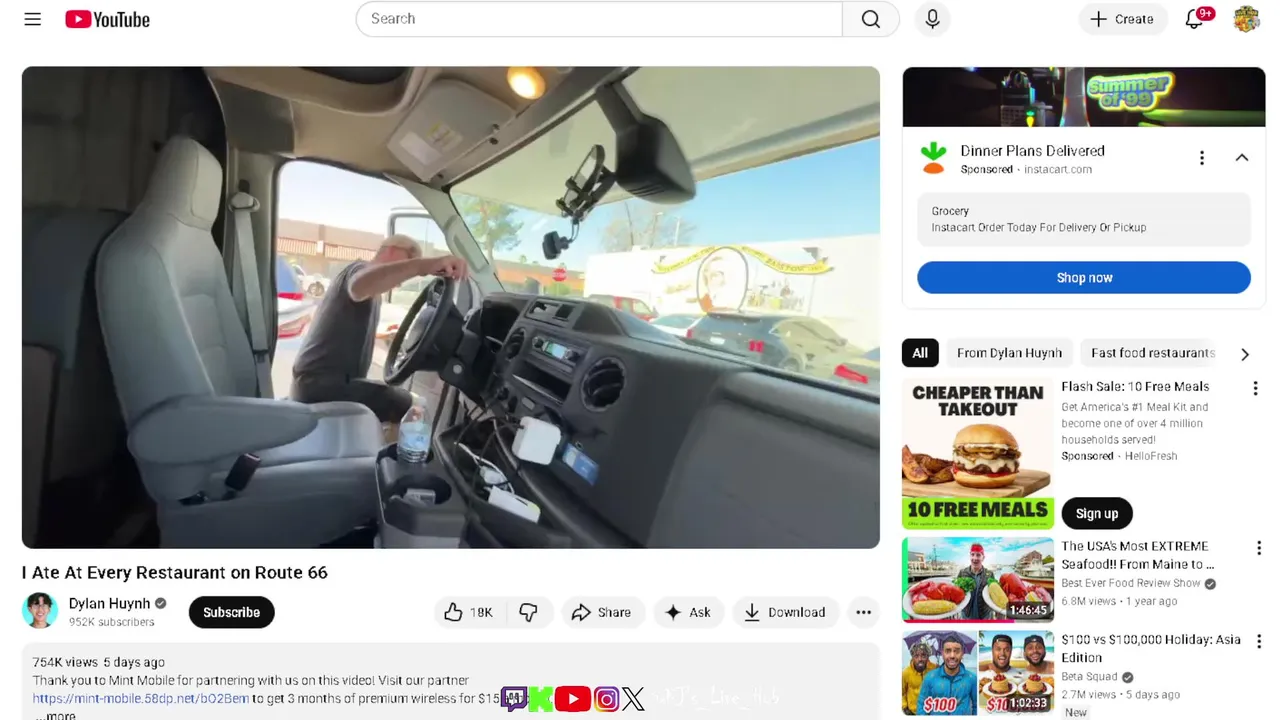Click the Shop now button
The width and height of the screenshot is (1280, 720).
tap(1084, 278)
